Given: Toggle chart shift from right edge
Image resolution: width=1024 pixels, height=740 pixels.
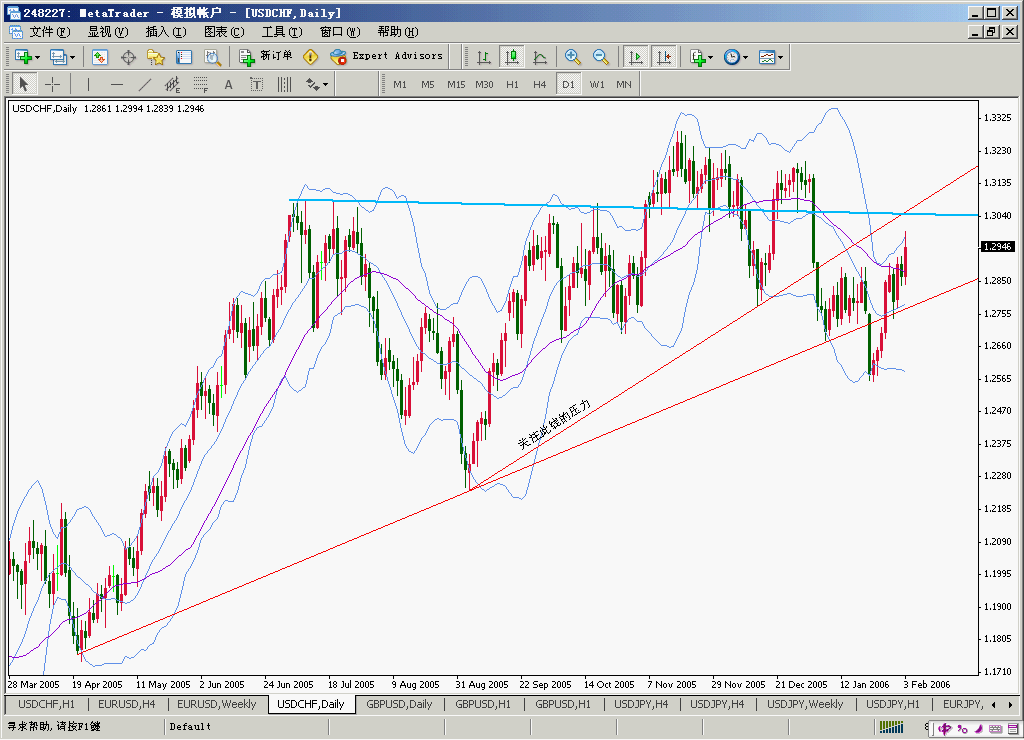Looking at the screenshot, I should tap(664, 57).
